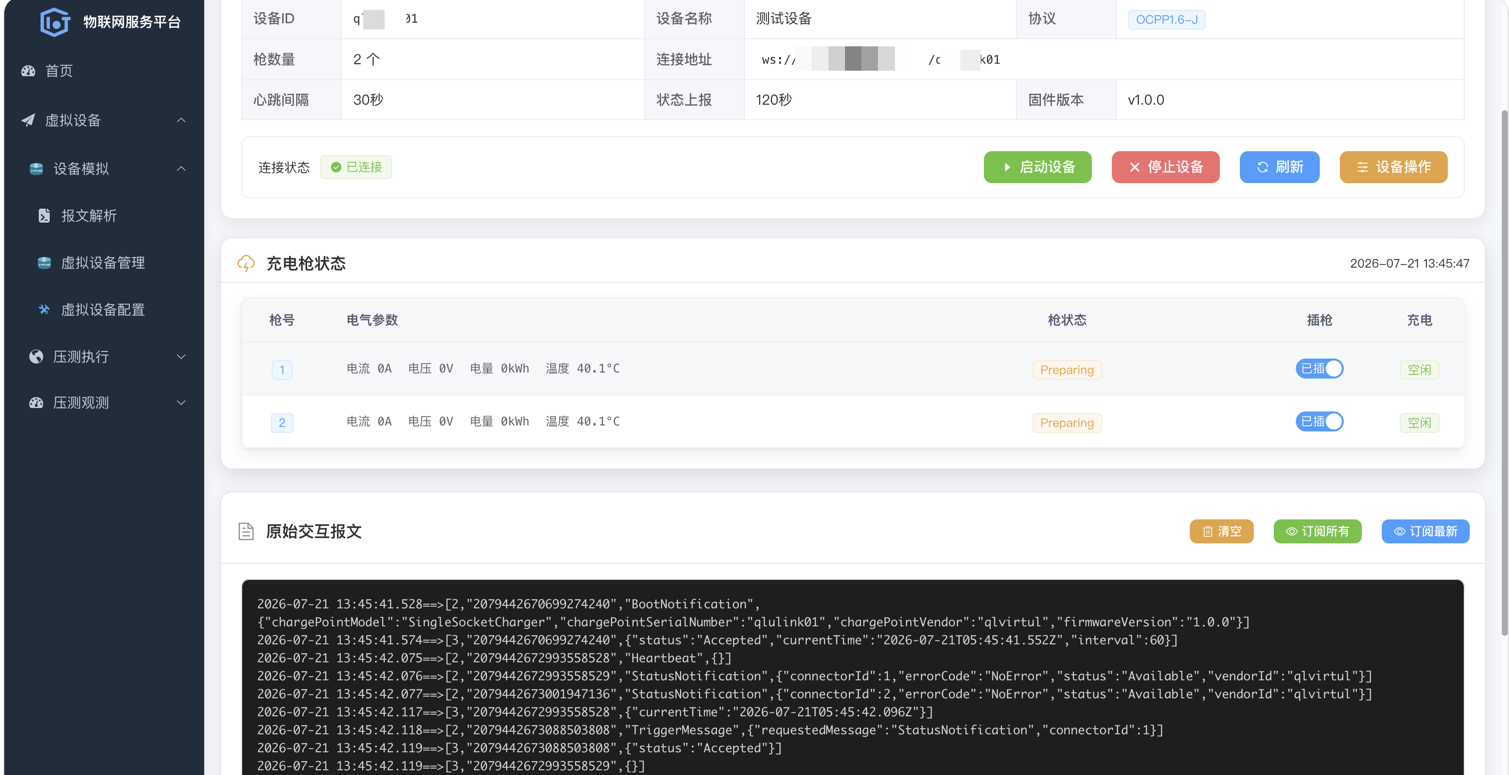Screen dimensions: 1509x775
Task: Collapse the 设备模拟 submenu chevron
Action: [181, 169]
